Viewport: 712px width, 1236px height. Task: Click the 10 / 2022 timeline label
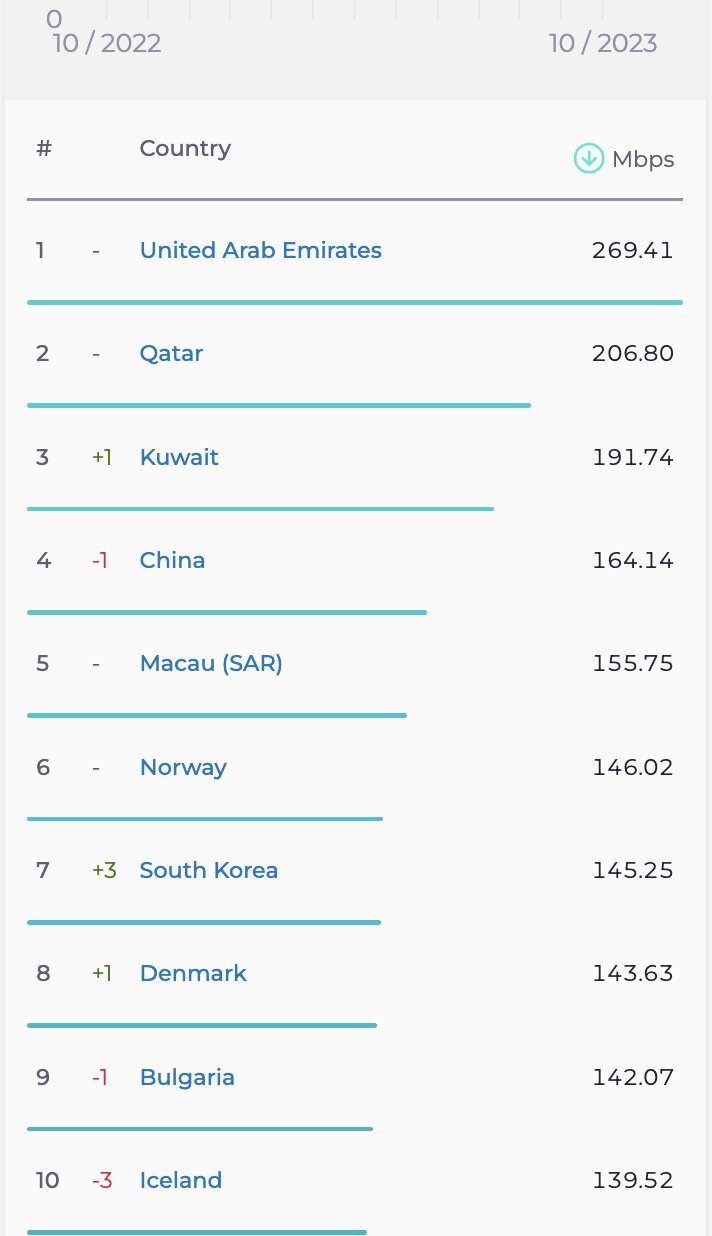[x=107, y=43]
